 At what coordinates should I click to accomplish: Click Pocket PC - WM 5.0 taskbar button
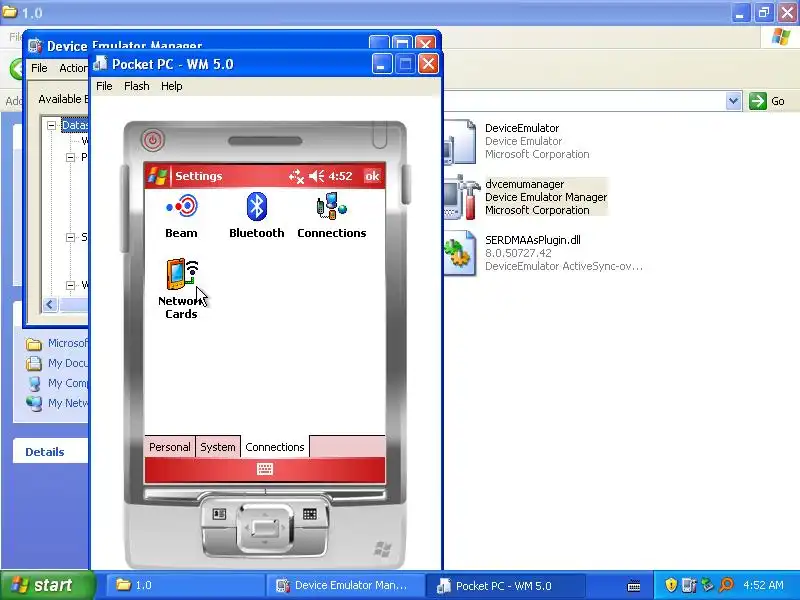tap(505, 585)
